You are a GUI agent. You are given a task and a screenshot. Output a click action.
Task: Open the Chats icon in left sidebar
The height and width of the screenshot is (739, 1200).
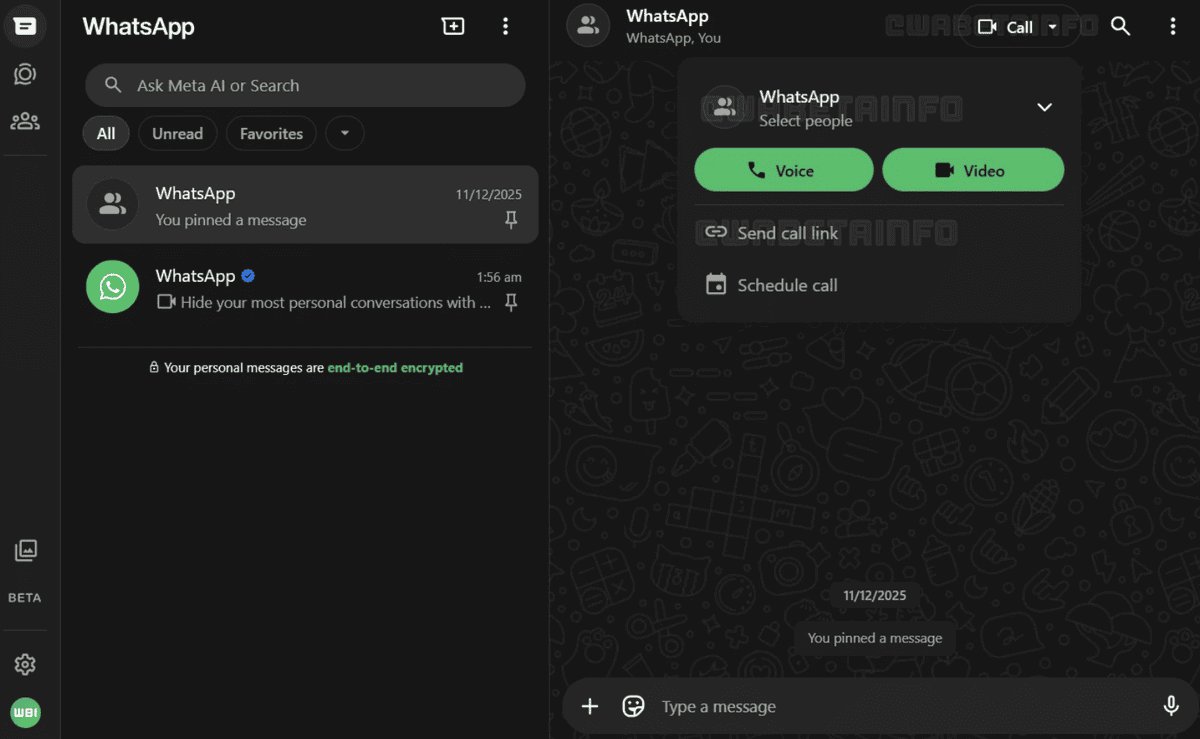(x=25, y=26)
